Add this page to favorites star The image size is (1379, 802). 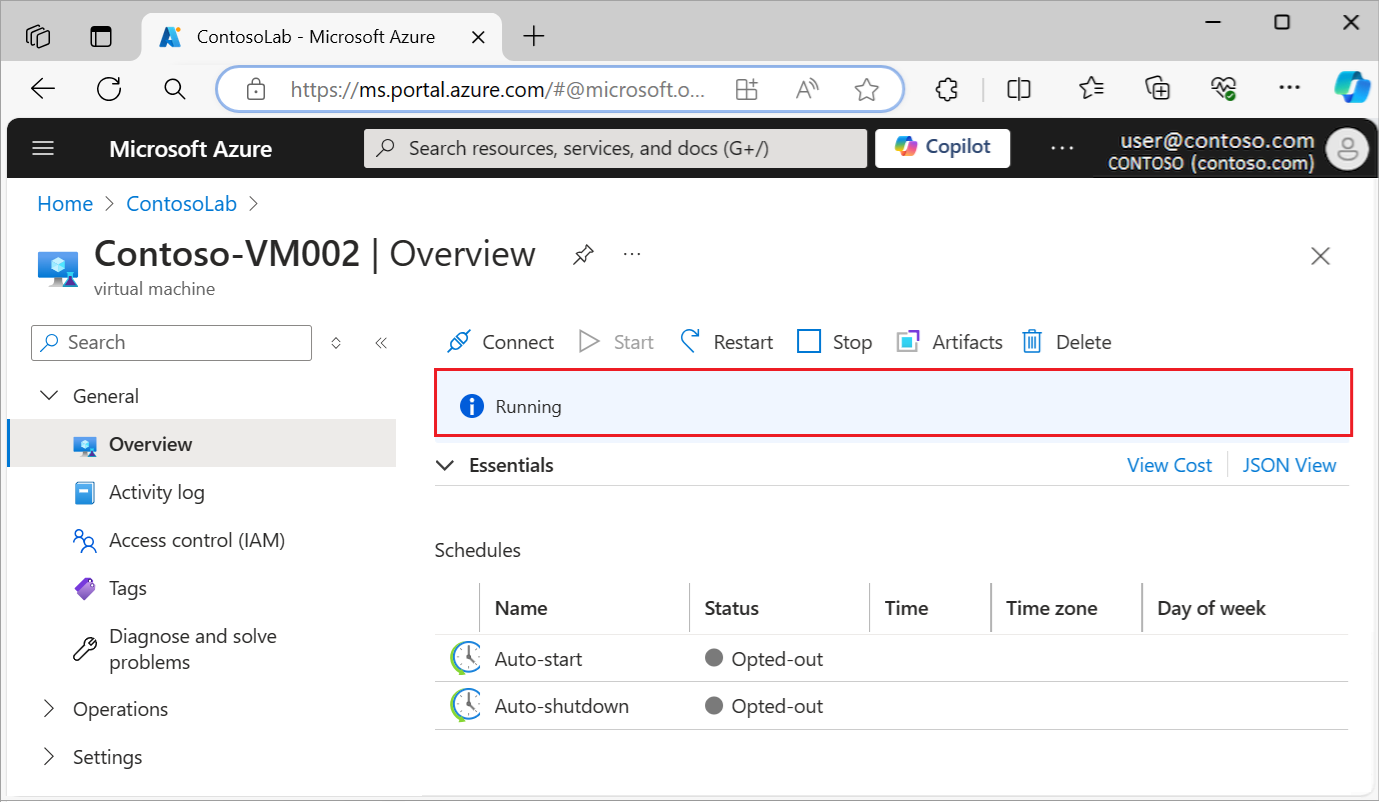(x=866, y=90)
